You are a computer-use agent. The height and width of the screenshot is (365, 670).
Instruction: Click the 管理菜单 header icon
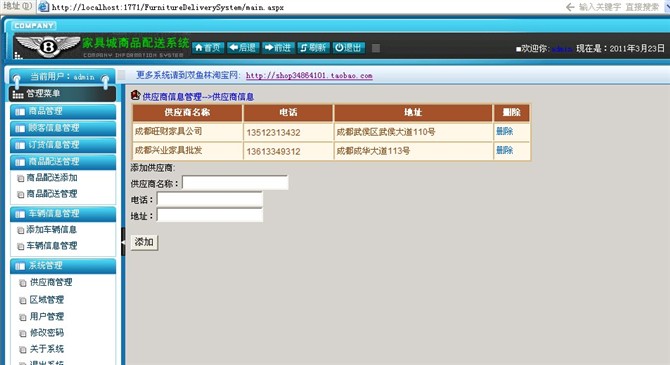18,94
